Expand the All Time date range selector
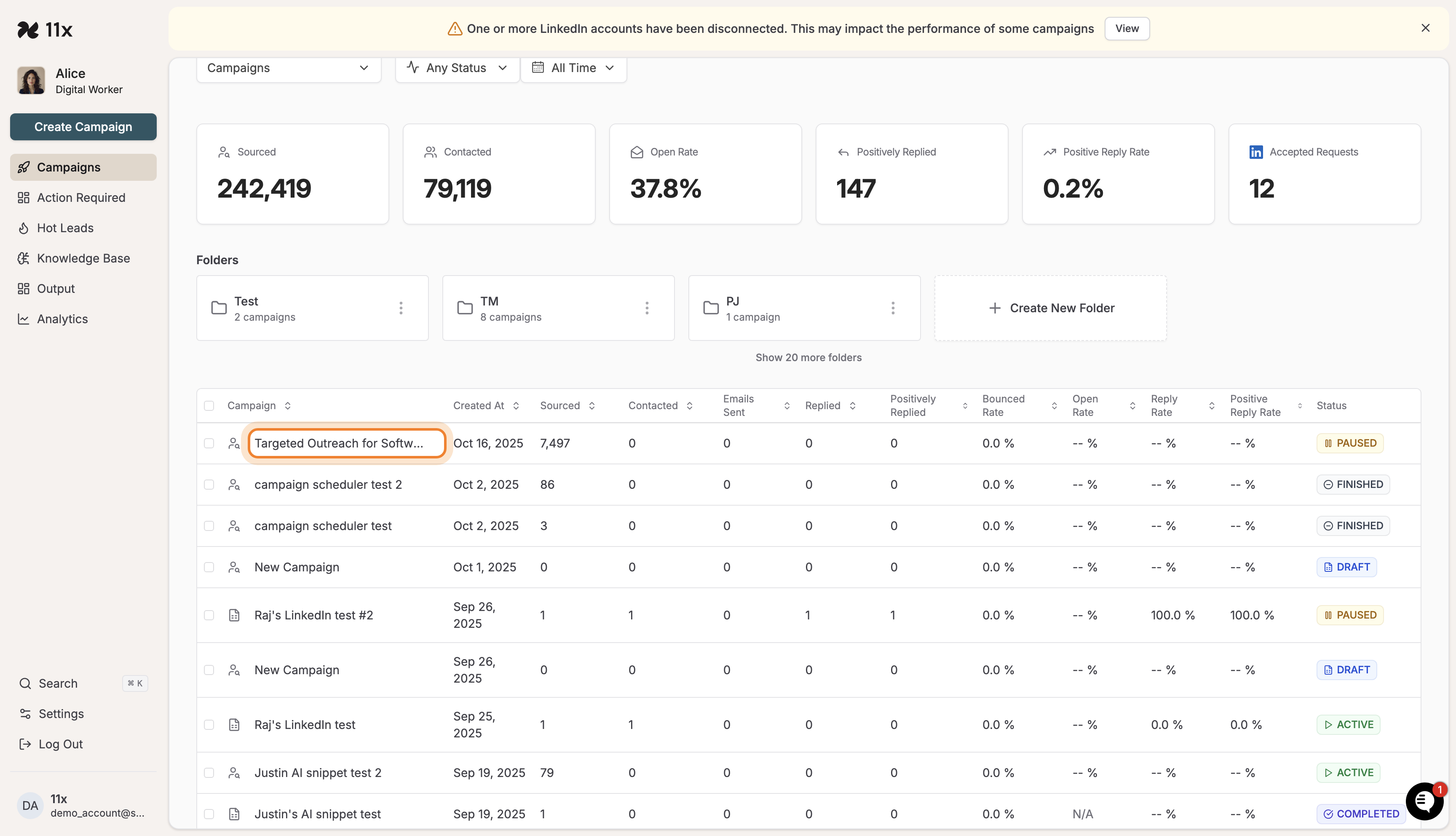This screenshot has height=836, width=1456. [573, 68]
